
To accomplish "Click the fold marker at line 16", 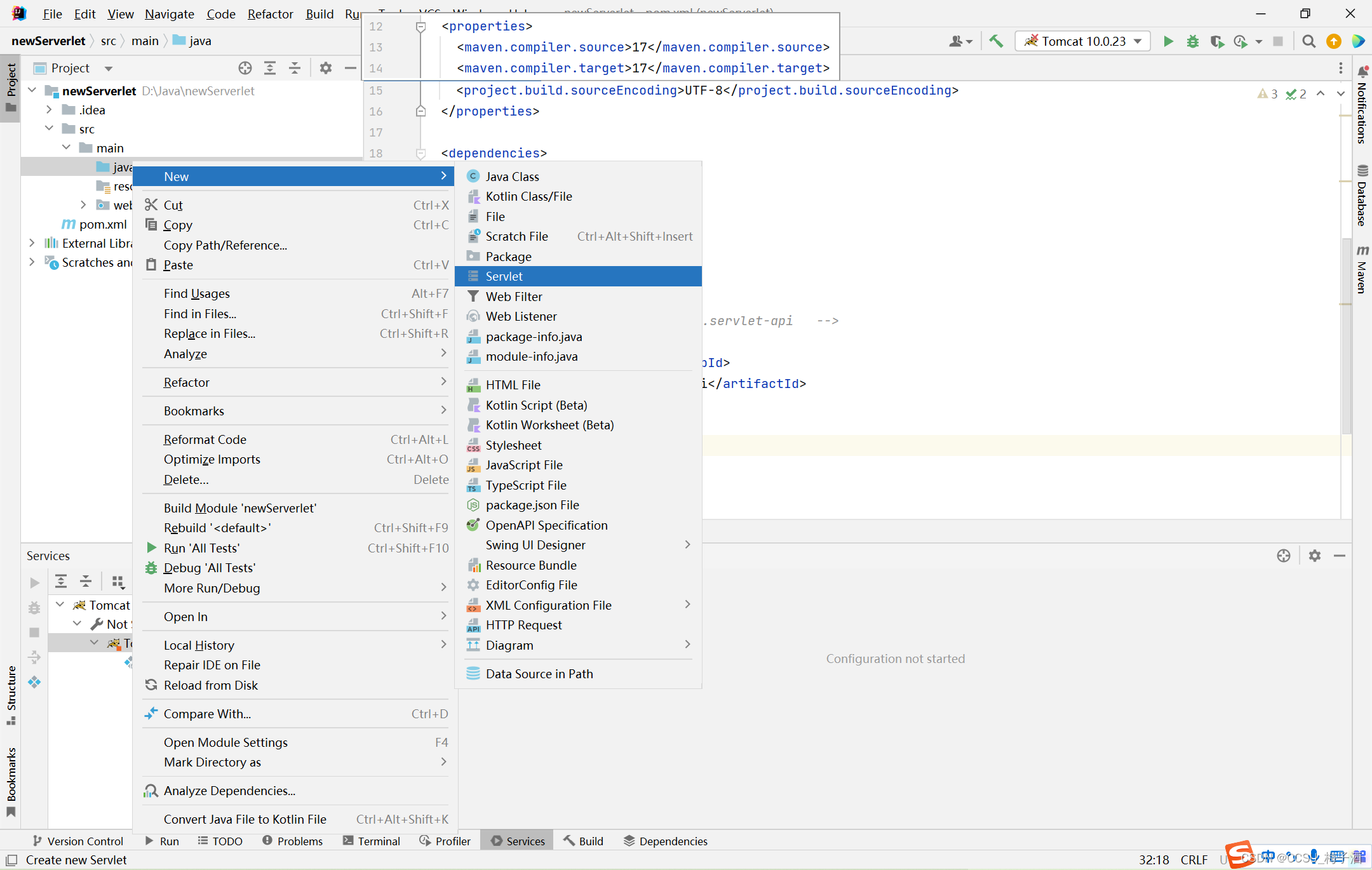I will [x=420, y=111].
